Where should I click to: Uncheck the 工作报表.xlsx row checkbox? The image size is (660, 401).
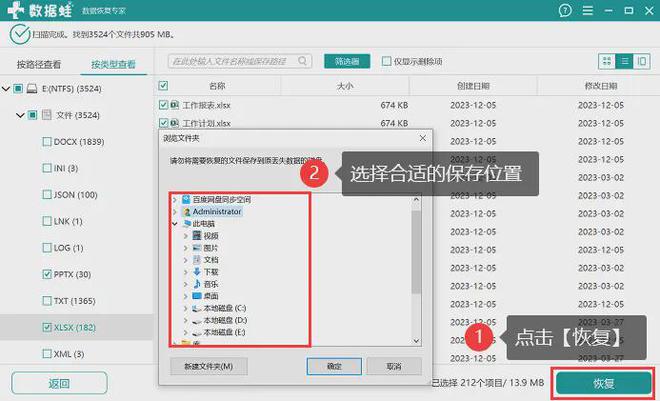click(x=163, y=105)
